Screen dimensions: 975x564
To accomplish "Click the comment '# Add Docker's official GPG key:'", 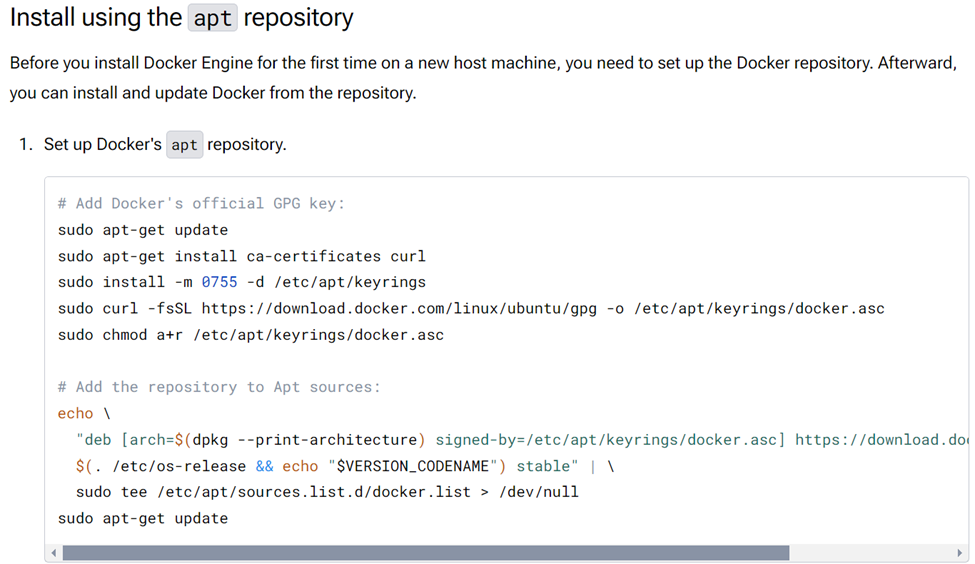I will (201, 203).
